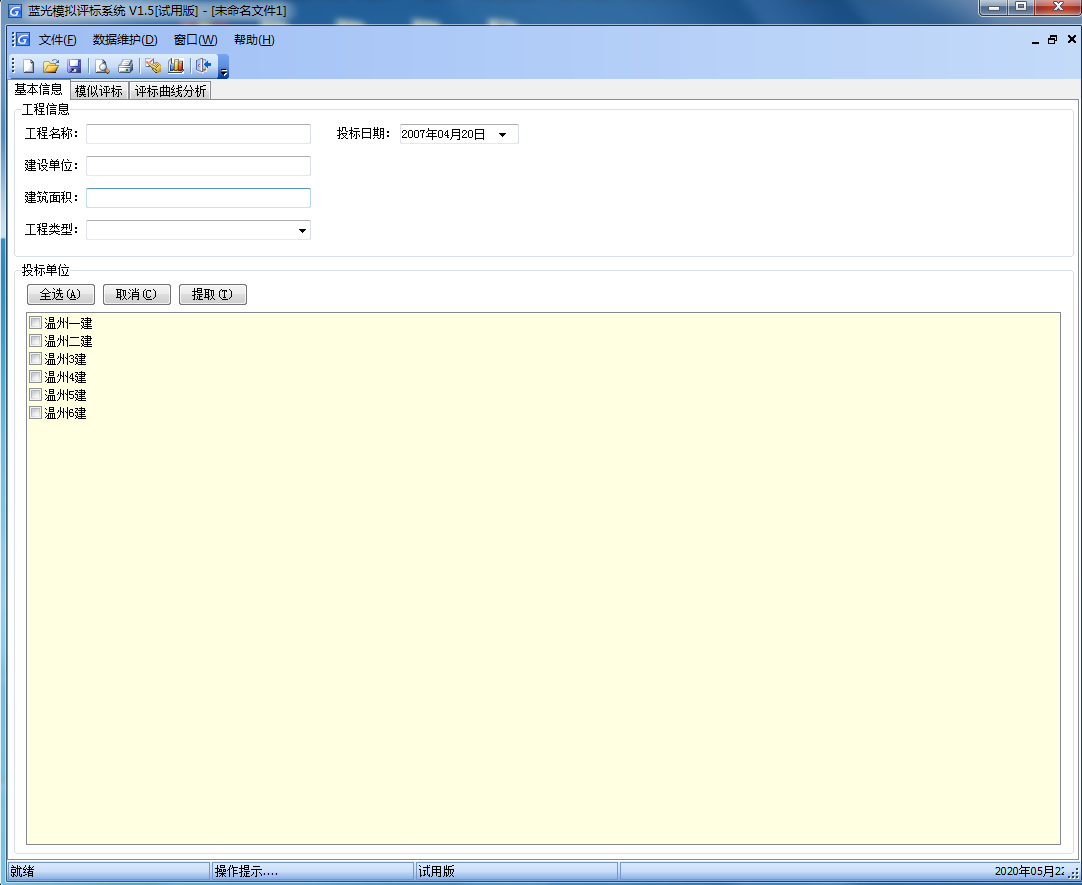Open the bar chart analysis icon
This screenshot has width=1082, height=885.
click(x=176, y=66)
